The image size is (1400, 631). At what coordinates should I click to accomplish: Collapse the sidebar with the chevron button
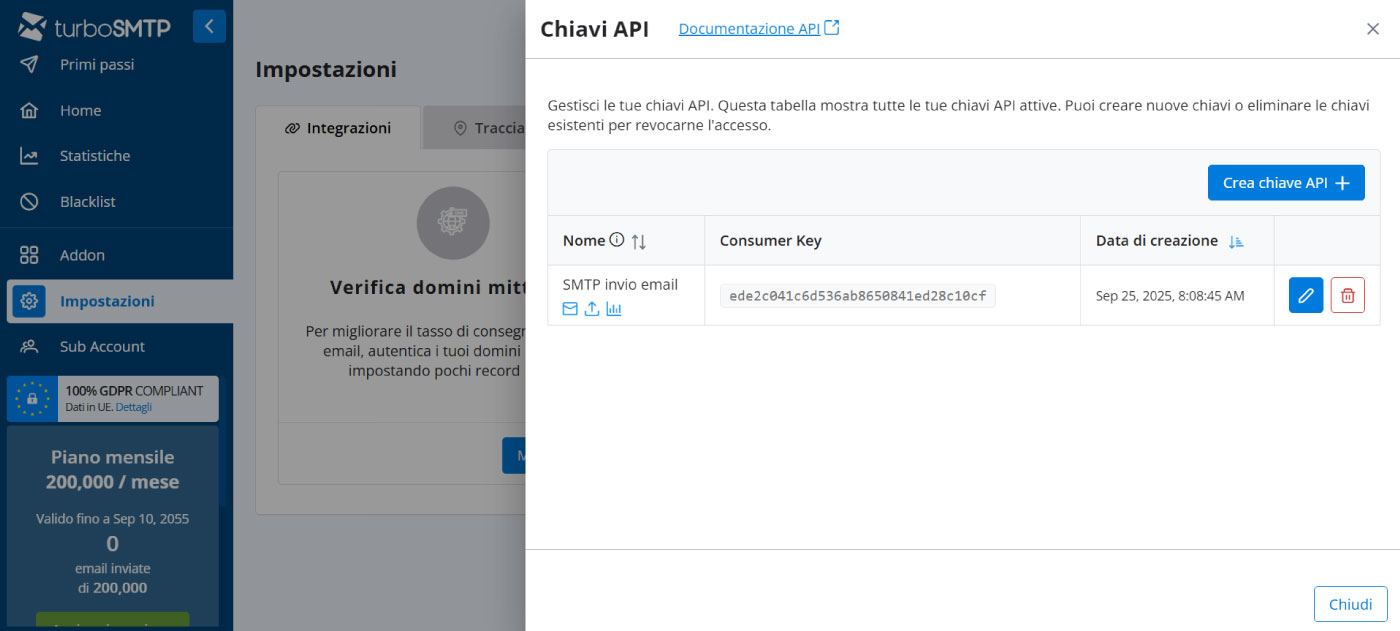pyautogui.click(x=209, y=27)
